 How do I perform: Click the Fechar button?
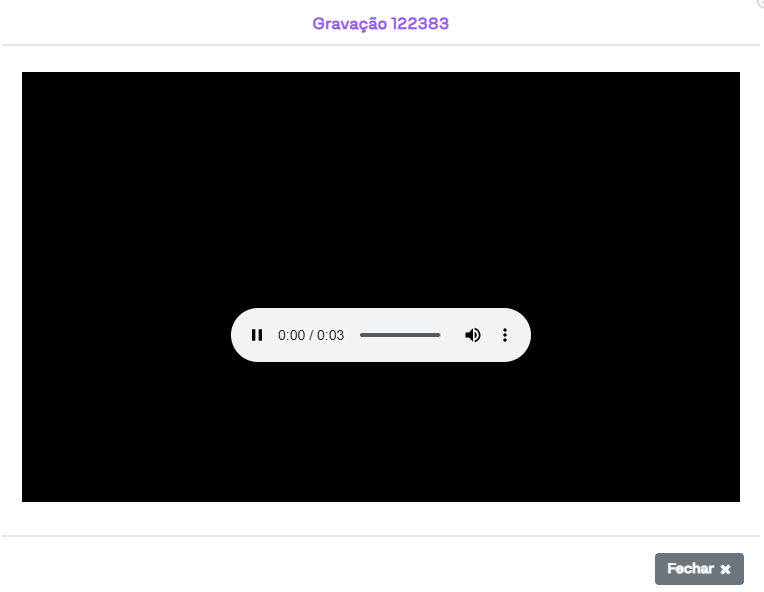coord(699,569)
